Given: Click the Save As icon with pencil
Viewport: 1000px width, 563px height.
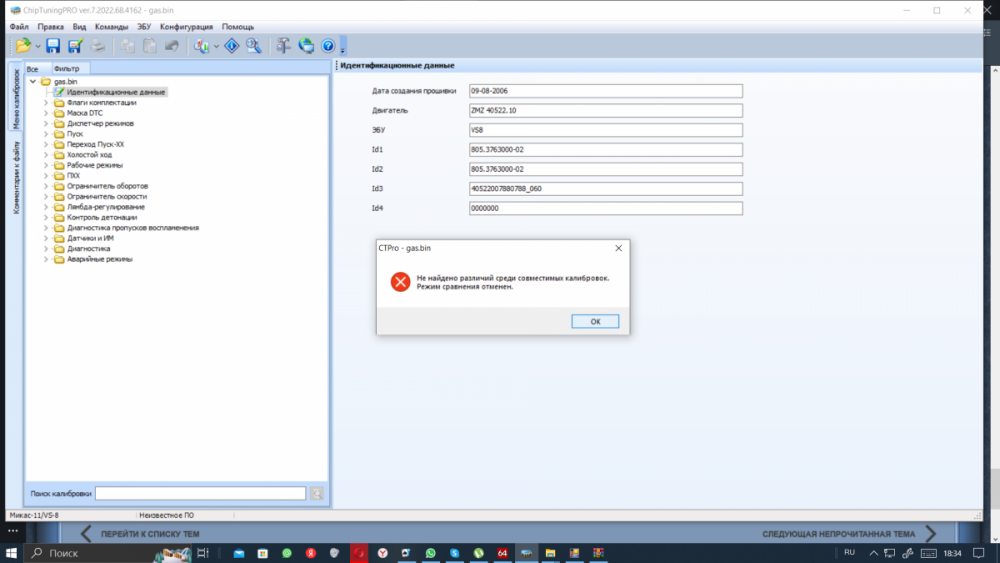Looking at the screenshot, I should tap(75, 46).
